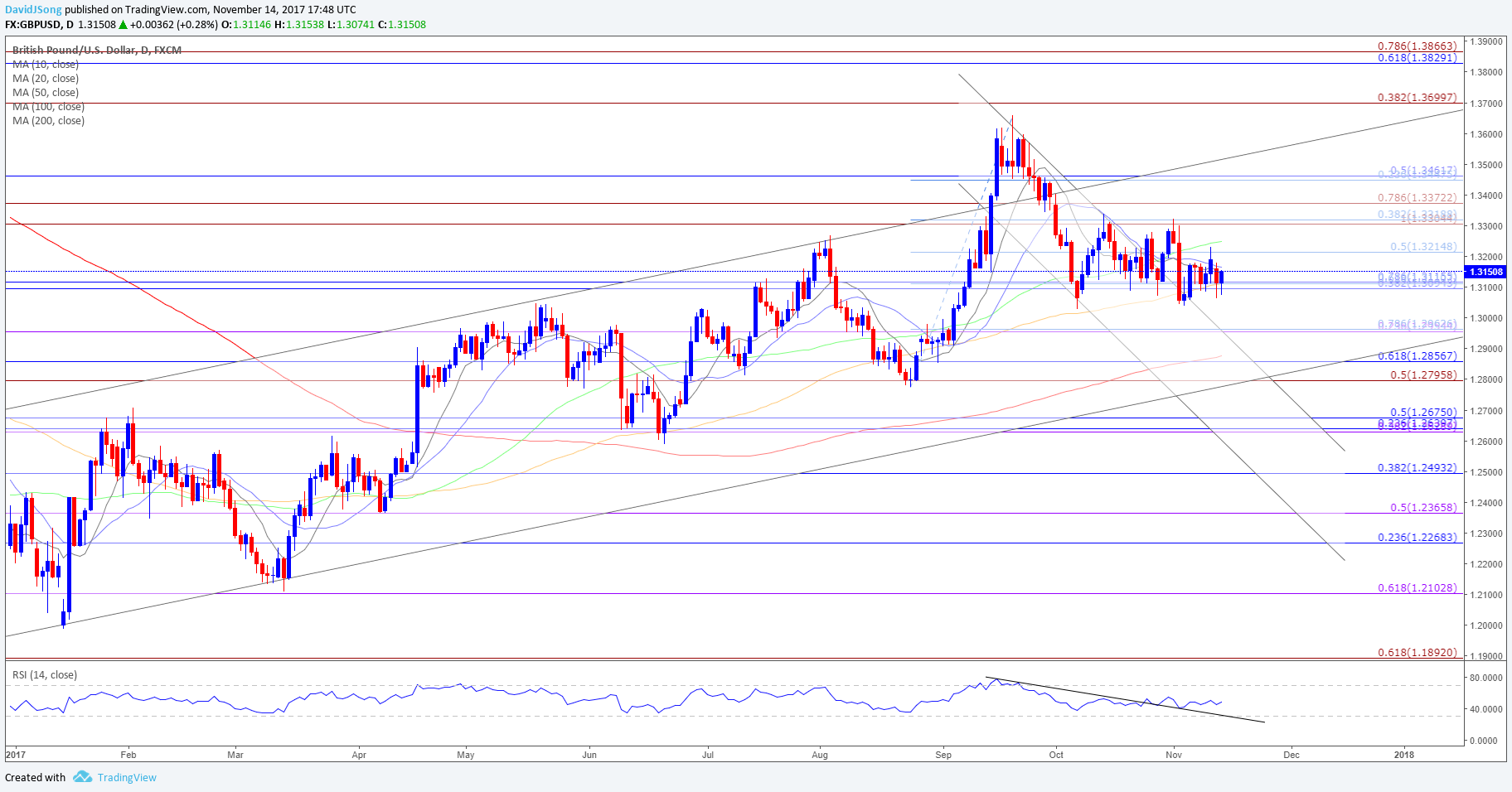Open the TradingView link at bottom

[x=127, y=777]
